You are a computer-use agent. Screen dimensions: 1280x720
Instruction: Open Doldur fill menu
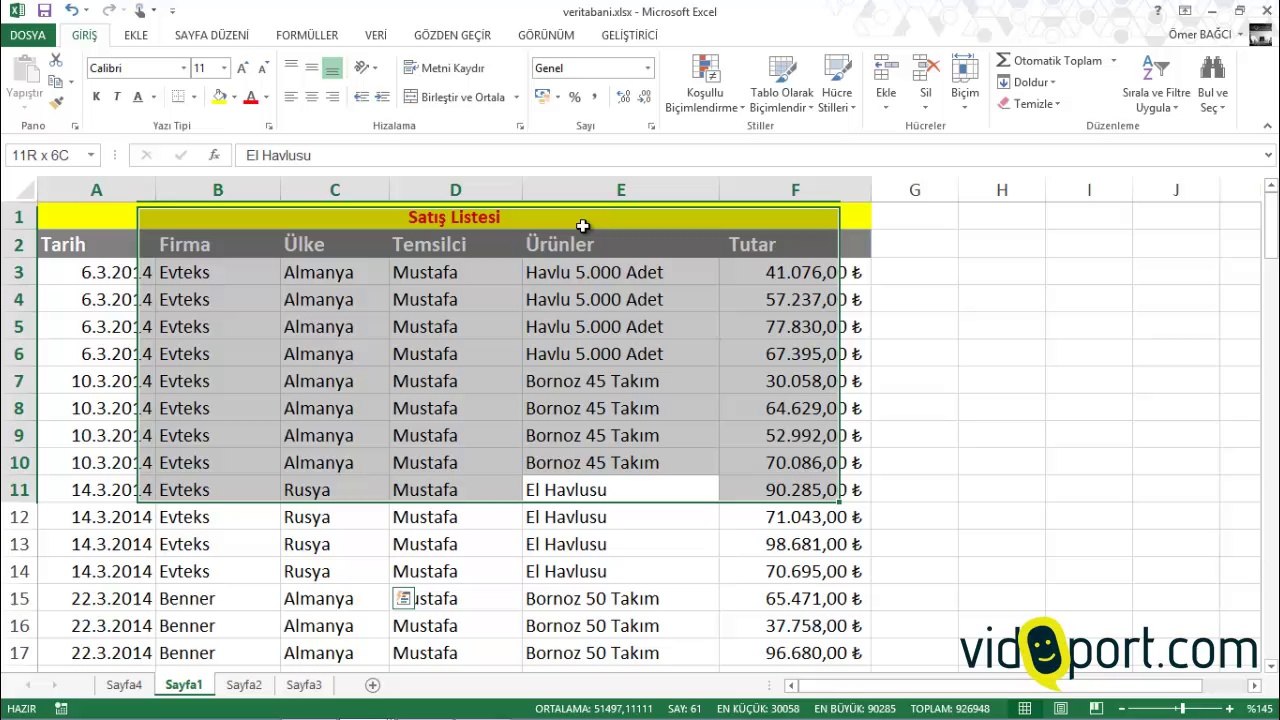click(1027, 82)
